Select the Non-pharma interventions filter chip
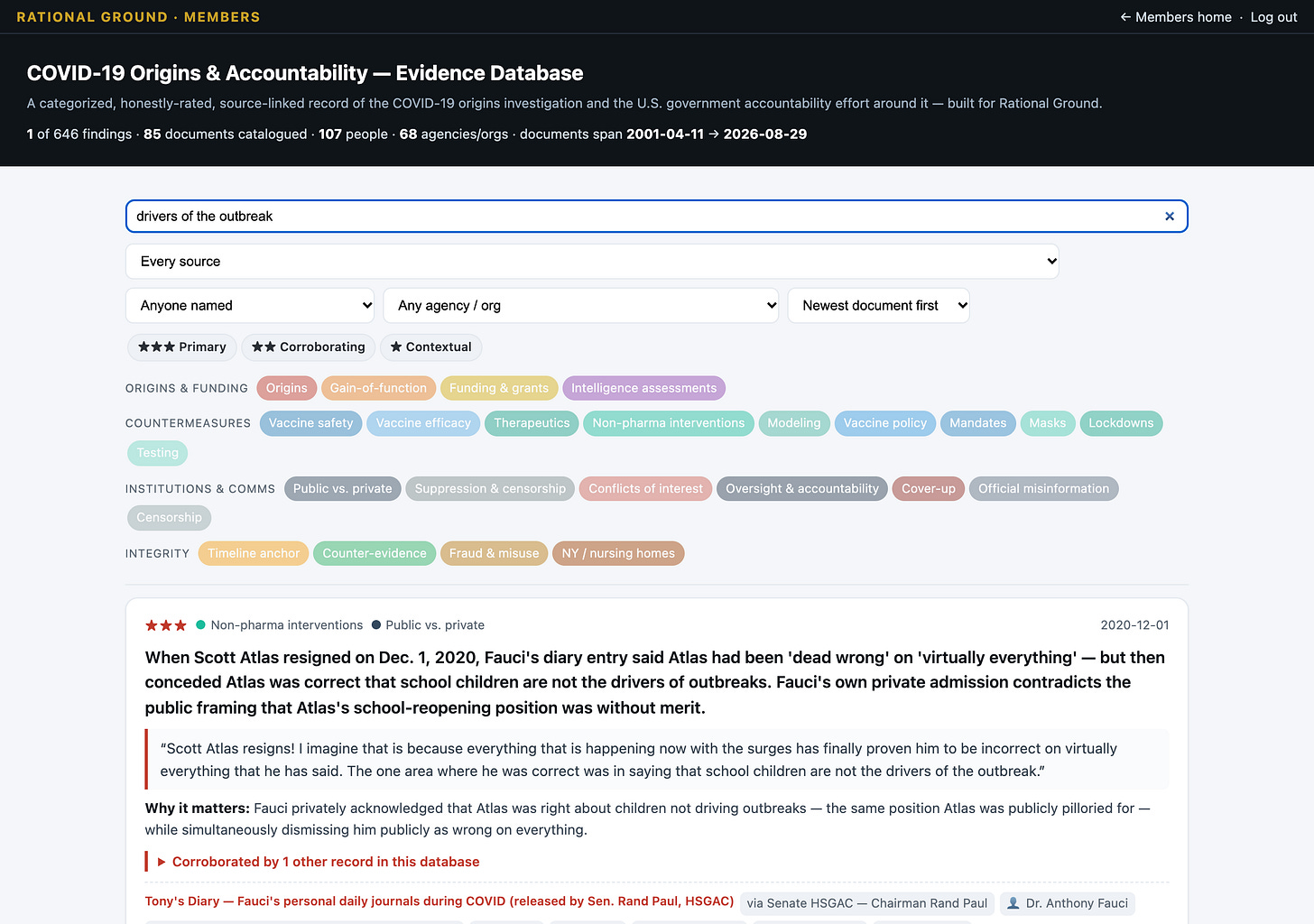 [x=669, y=423]
